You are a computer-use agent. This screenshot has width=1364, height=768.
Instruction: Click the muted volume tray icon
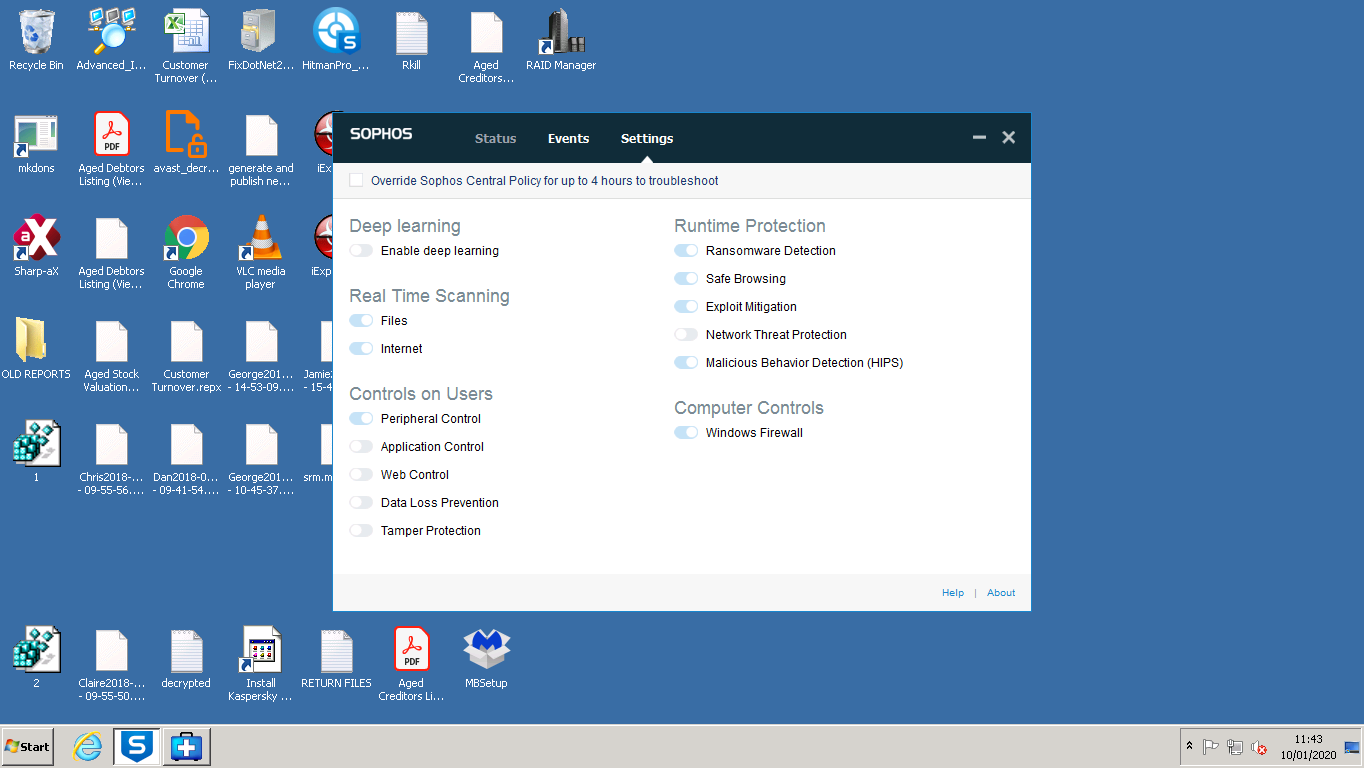(1259, 747)
